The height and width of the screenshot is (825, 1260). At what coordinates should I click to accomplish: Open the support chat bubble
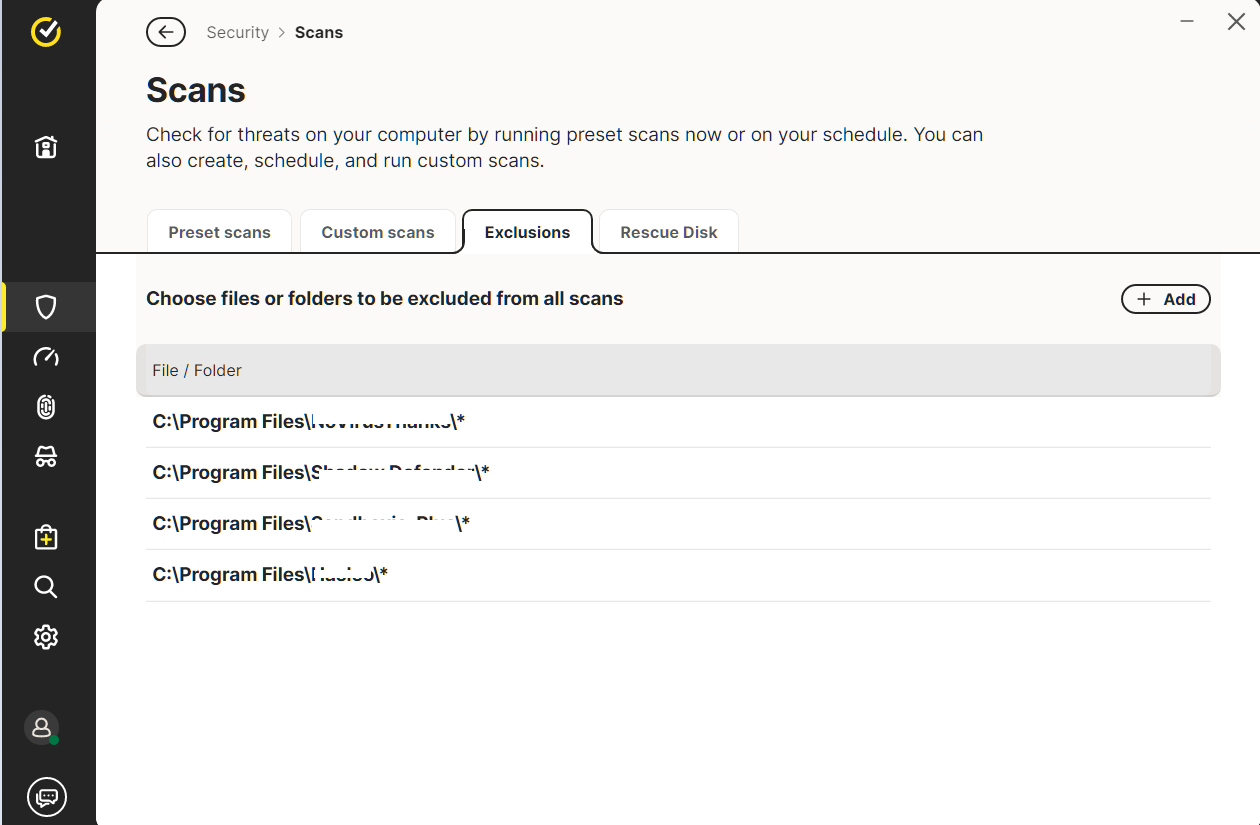(46, 797)
